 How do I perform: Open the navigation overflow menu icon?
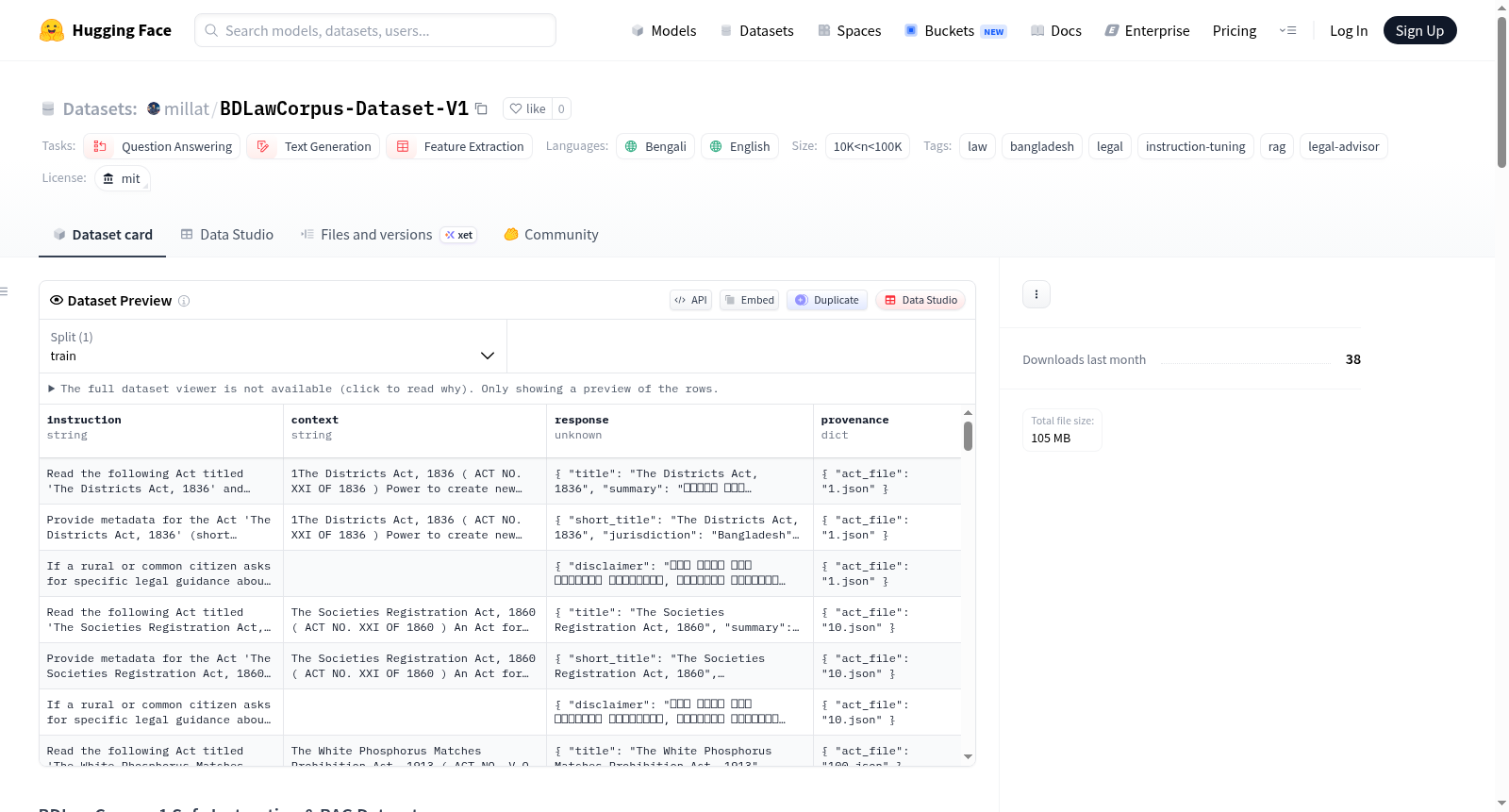[1287, 30]
